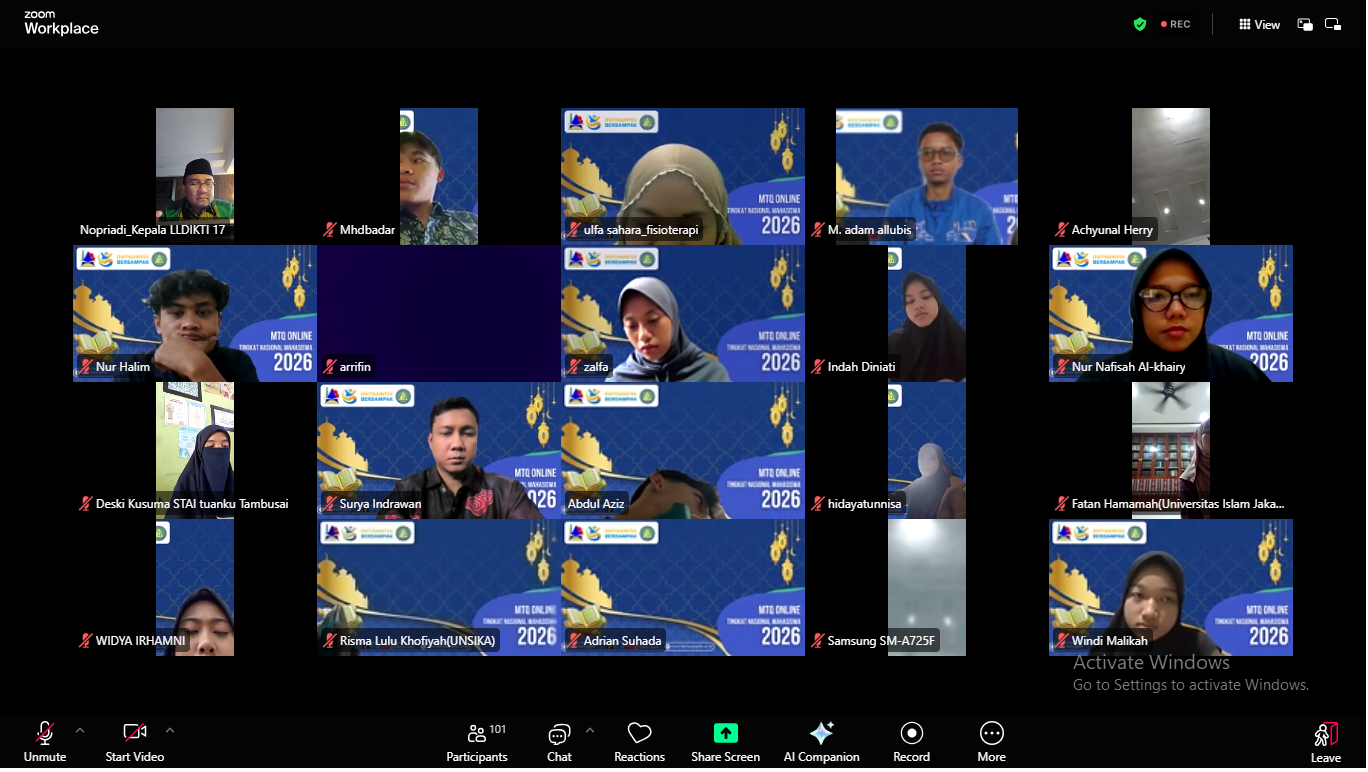
Task: Click Windi Malikah's video tile
Action: (1170, 585)
